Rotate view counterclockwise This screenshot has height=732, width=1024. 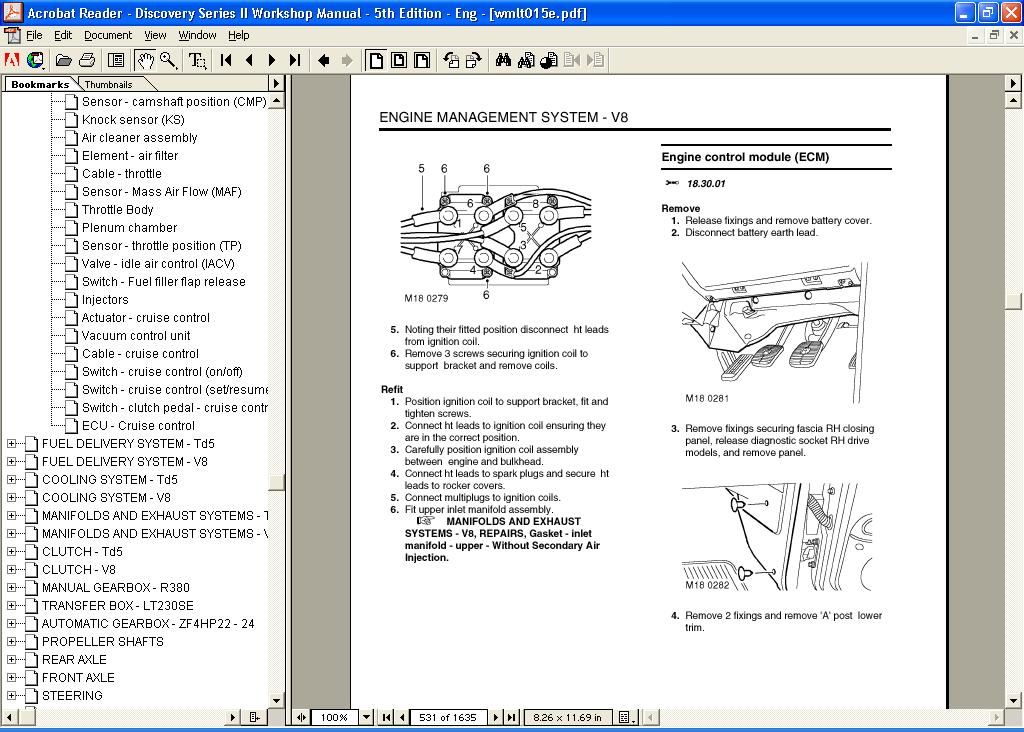point(451,61)
